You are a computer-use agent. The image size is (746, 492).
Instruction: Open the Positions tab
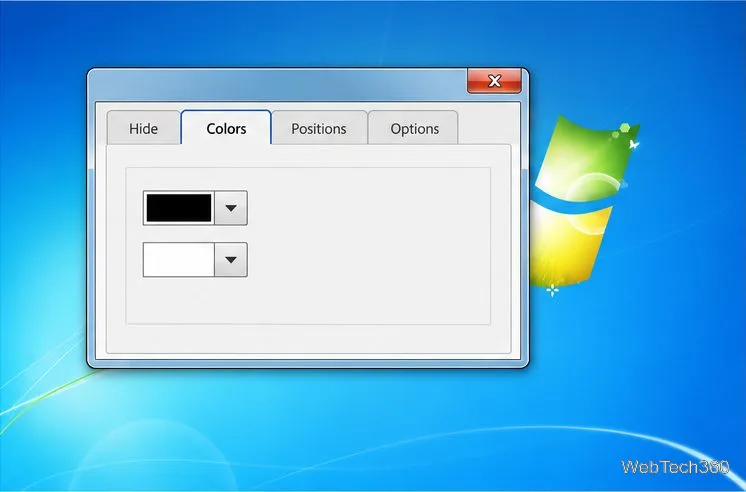click(319, 128)
